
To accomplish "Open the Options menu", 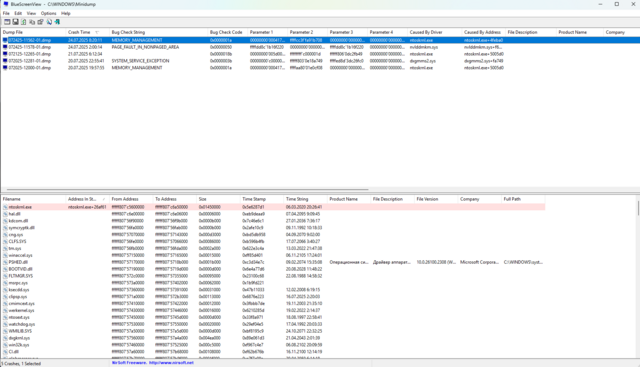I will click(48, 13).
